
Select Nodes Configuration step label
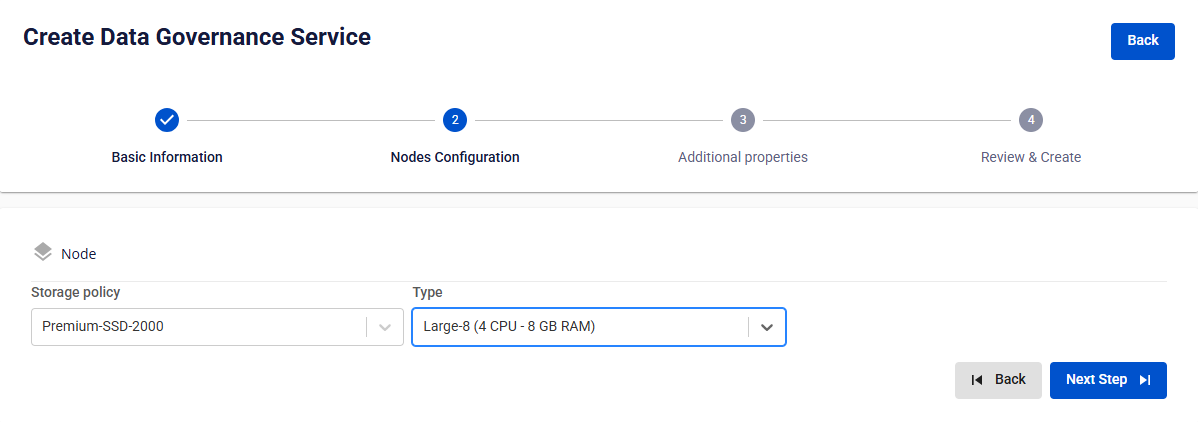pyautogui.click(x=455, y=157)
